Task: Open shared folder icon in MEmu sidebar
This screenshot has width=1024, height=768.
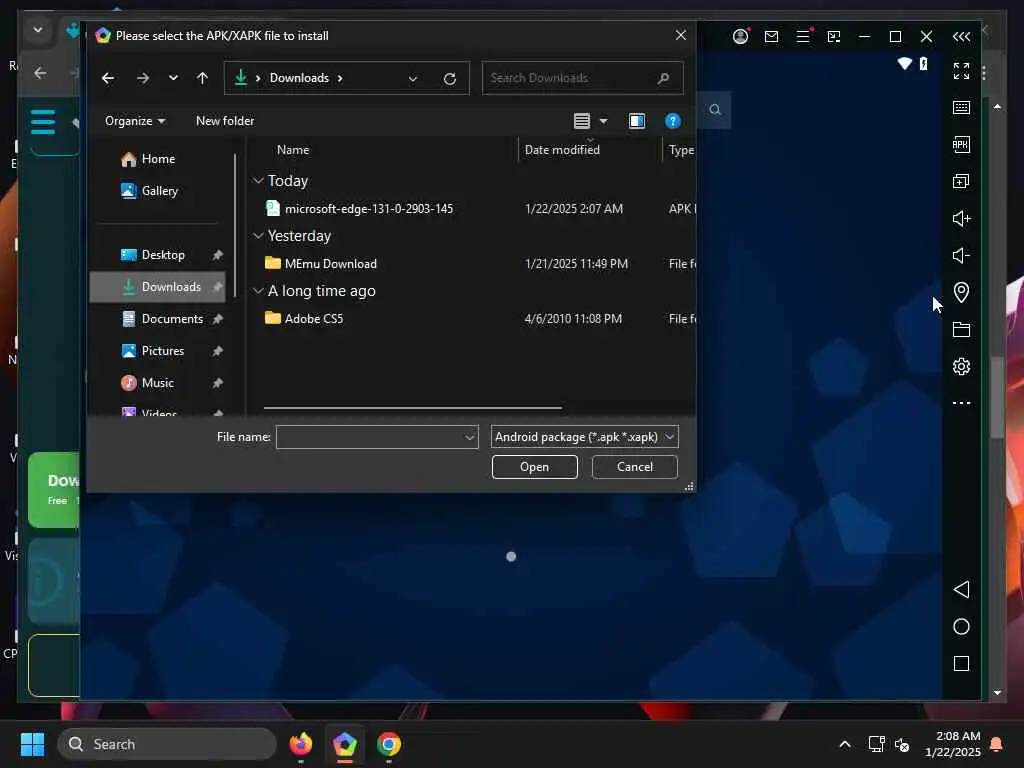Action: click(x=961, y=329)
